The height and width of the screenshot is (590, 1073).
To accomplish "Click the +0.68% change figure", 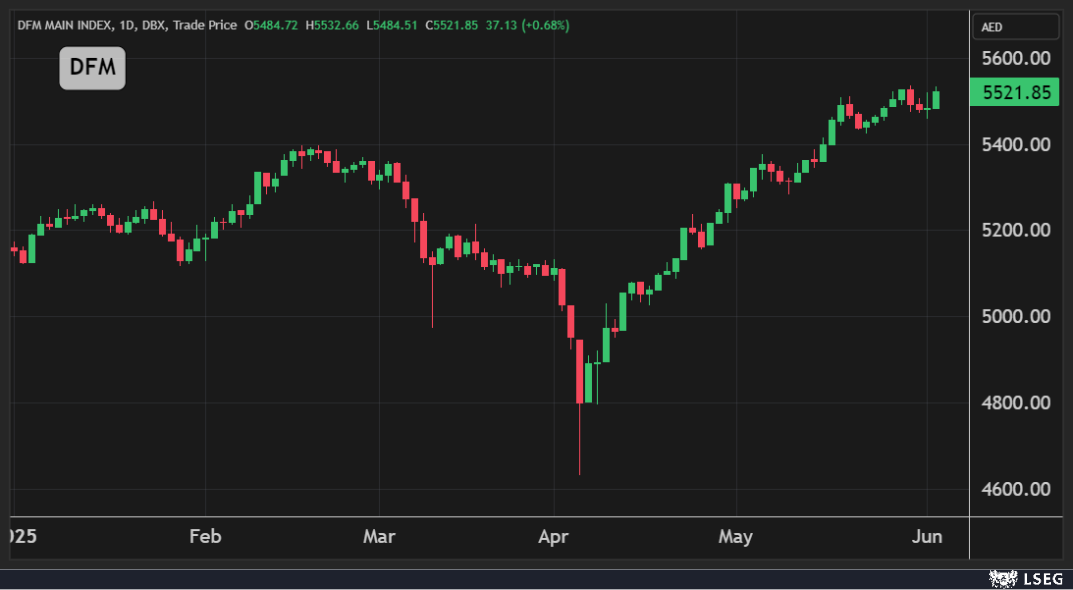I will coord(543,25).
